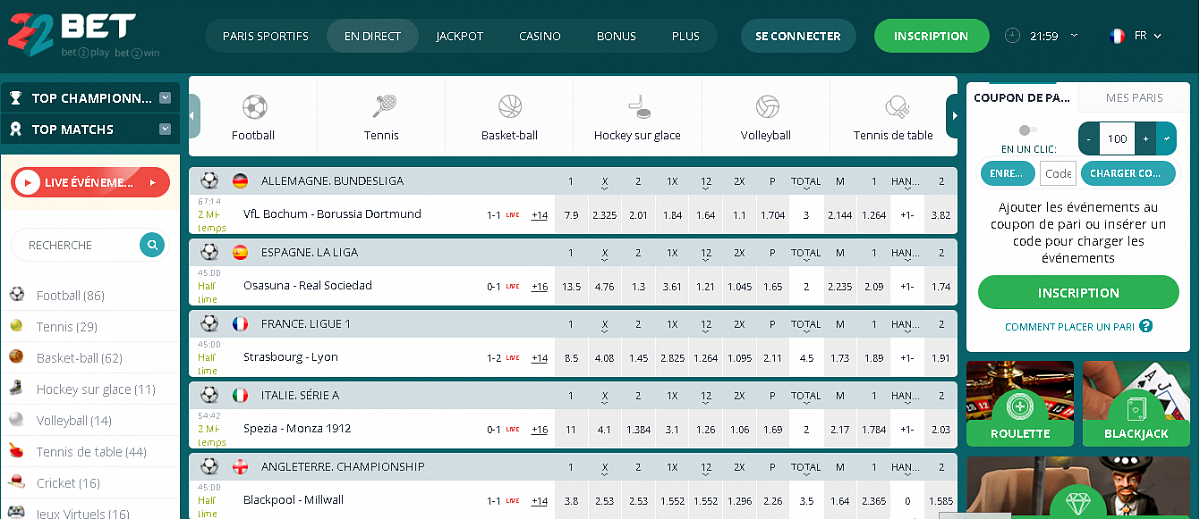Click the Spain flag on La Liga header
The width and height of the screenshot is (1200, 519).
240,252
